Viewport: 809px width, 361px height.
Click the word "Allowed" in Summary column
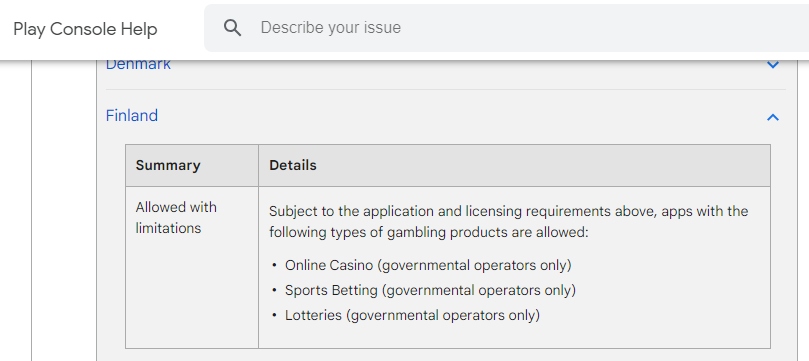pos(157,207)
